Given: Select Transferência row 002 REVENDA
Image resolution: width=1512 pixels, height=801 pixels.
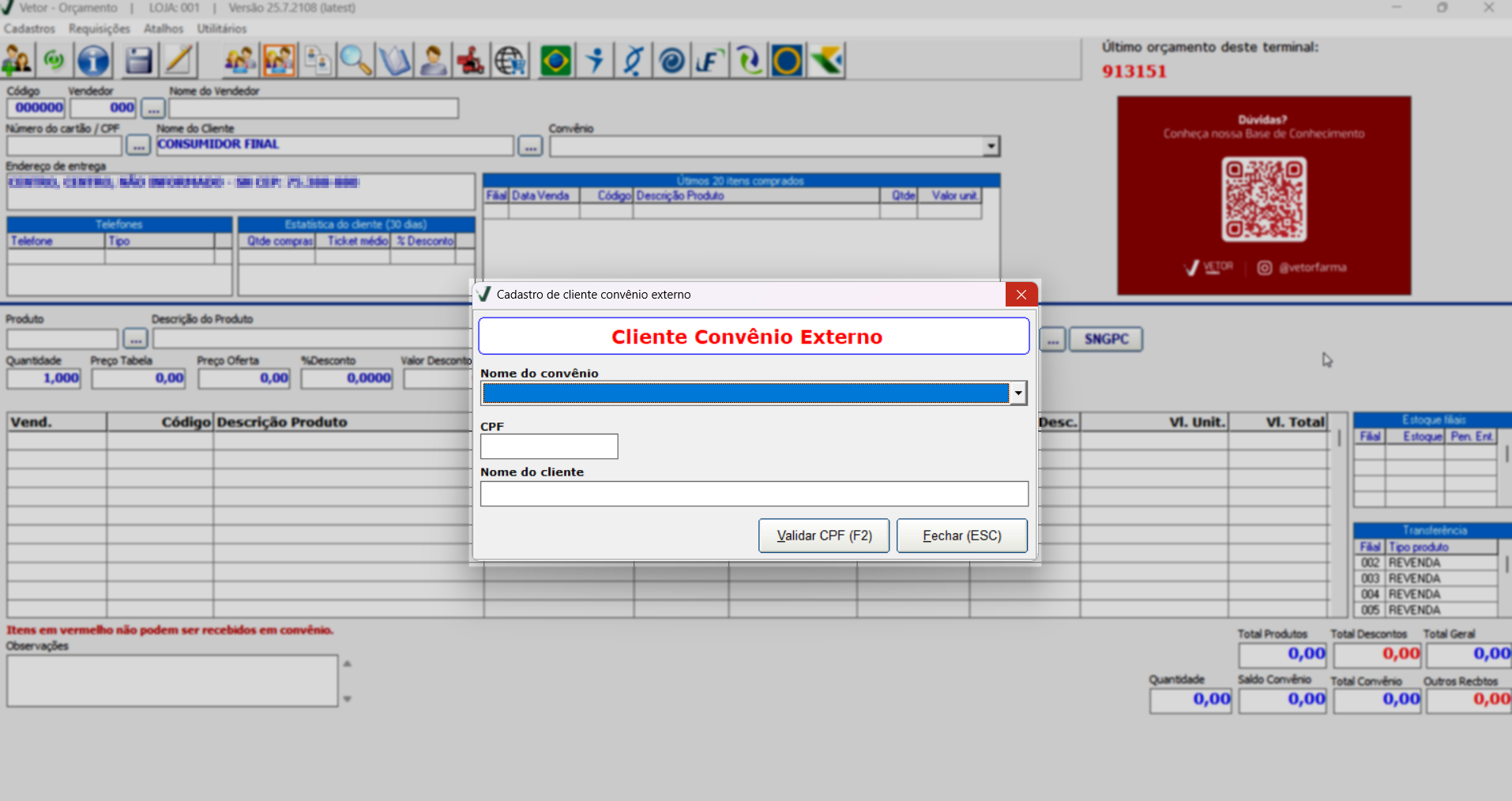Looking at the screenshot, I should click(1427, 563).
